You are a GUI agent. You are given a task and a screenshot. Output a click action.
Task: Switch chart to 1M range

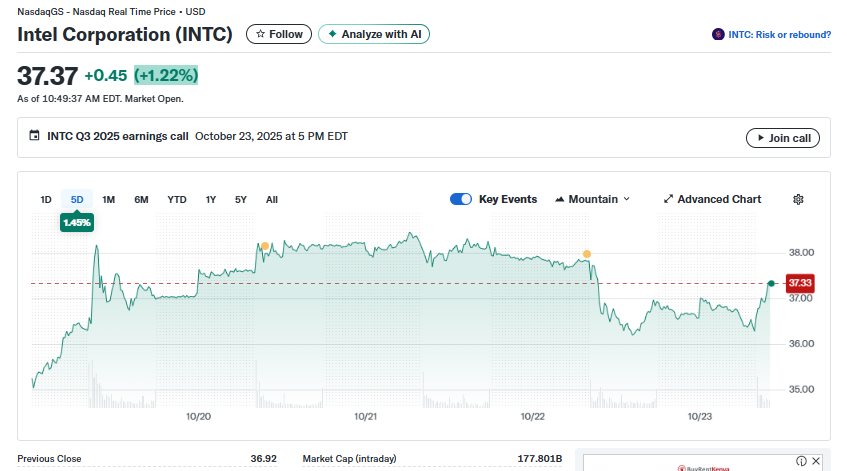[x=109, y=199]
